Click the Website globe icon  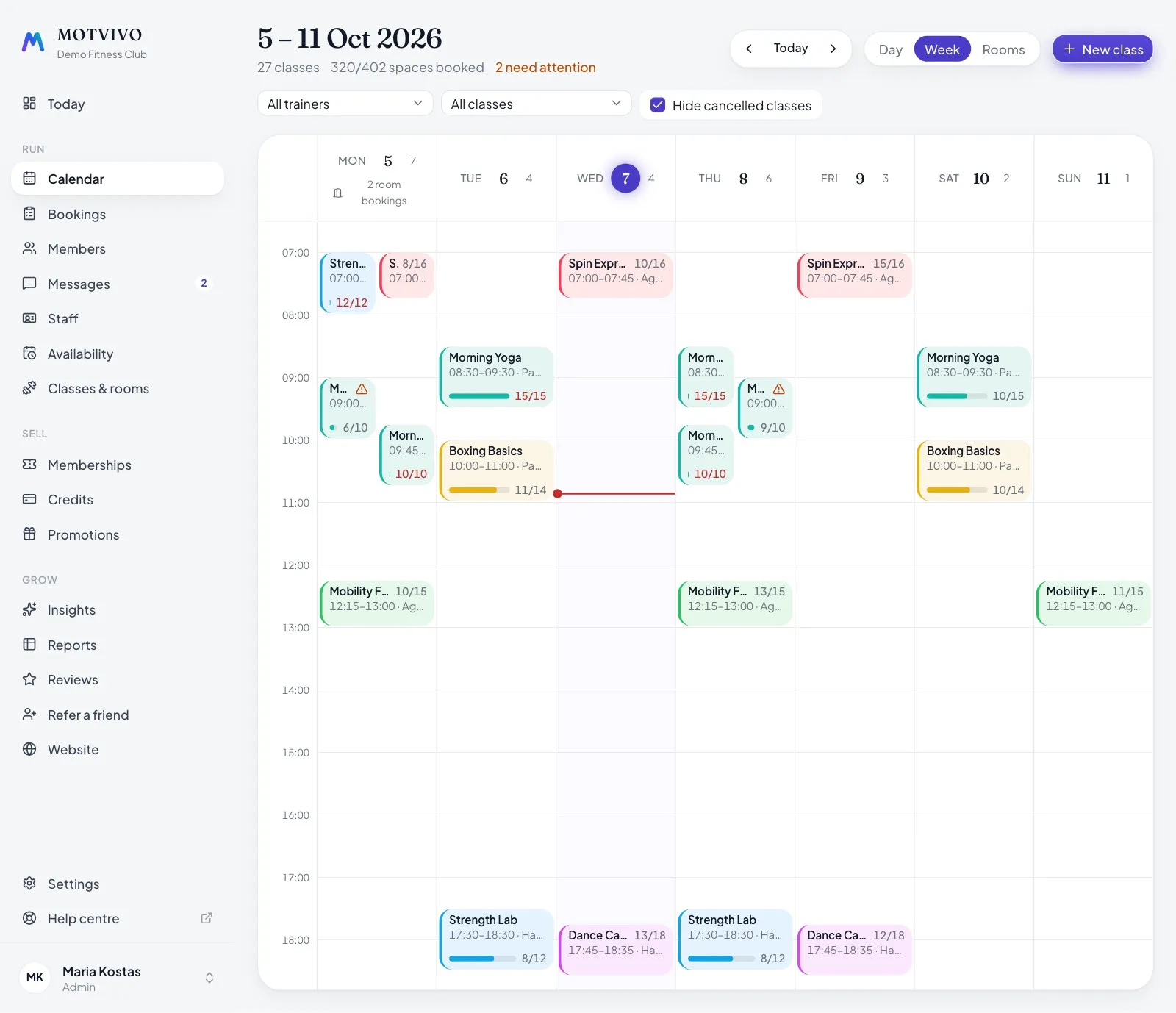pos(29,749)
